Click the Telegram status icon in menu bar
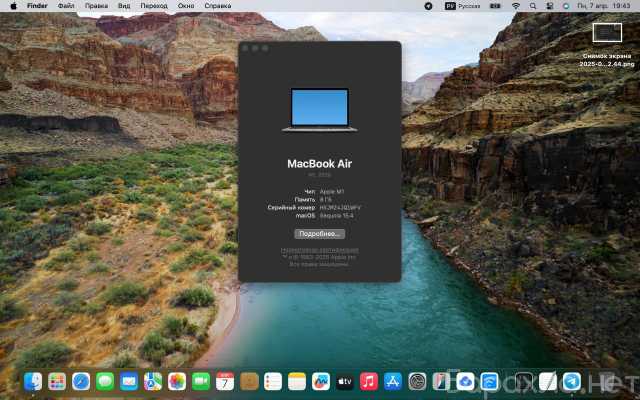Image resolution: width=640 pixels, height=400 pixels. [x=428, y=6]
